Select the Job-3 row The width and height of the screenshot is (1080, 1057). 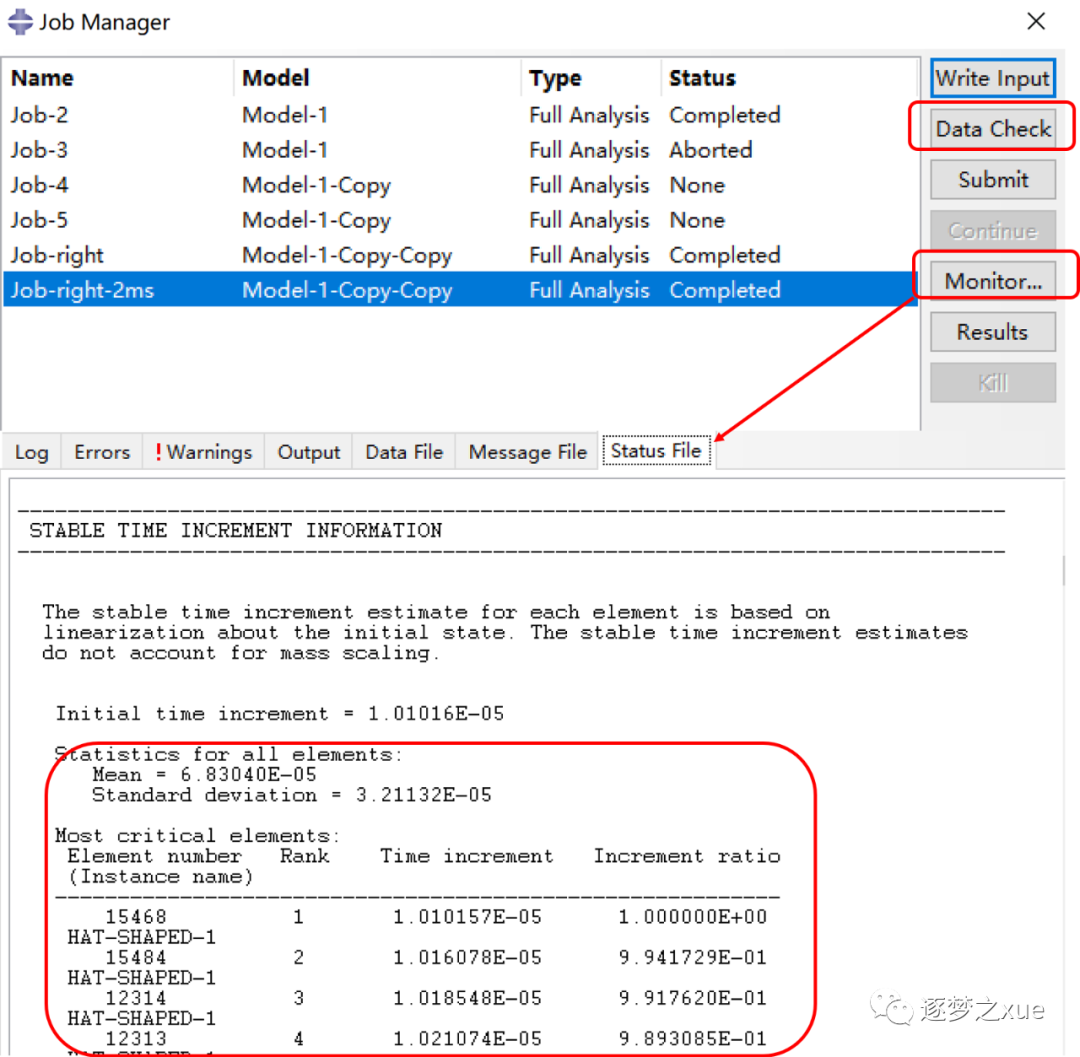pyautogui.click(x=460, y=150)
